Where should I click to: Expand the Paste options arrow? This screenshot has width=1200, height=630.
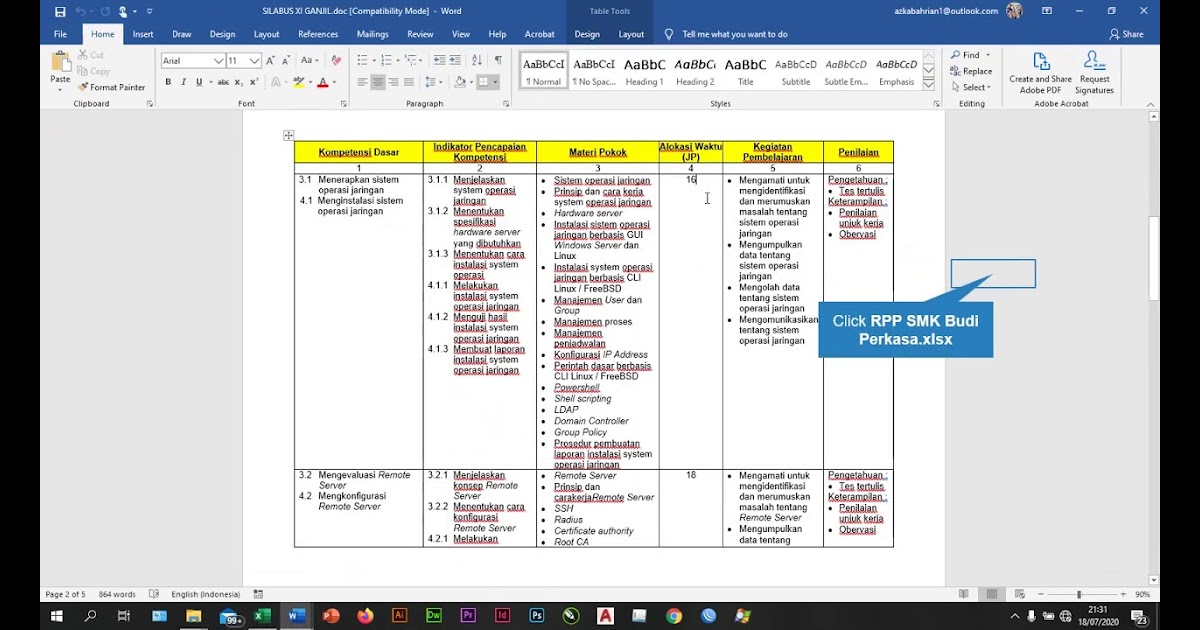click(60, 88)
